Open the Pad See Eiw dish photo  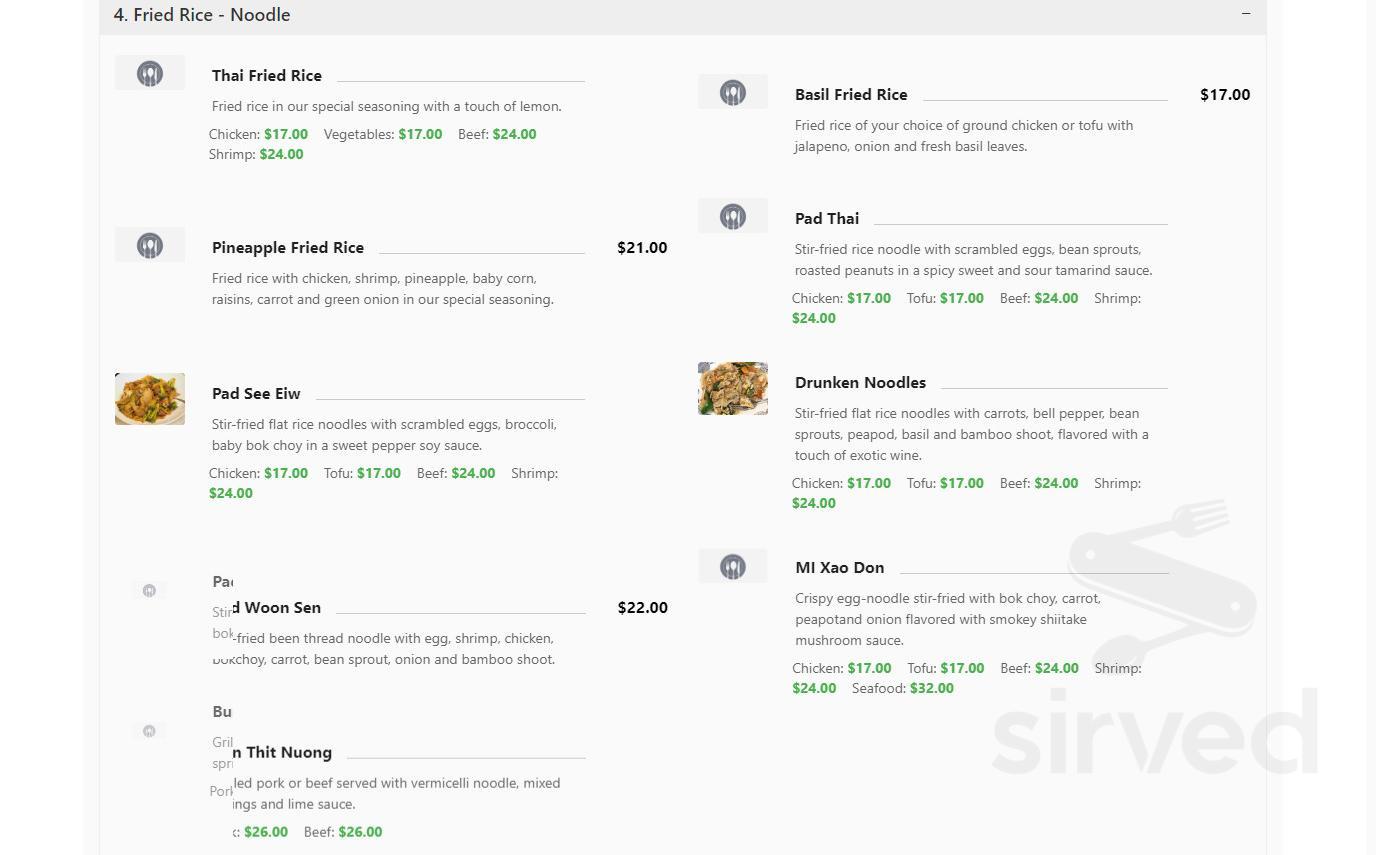pyautogui.click(x=149, y=398)
